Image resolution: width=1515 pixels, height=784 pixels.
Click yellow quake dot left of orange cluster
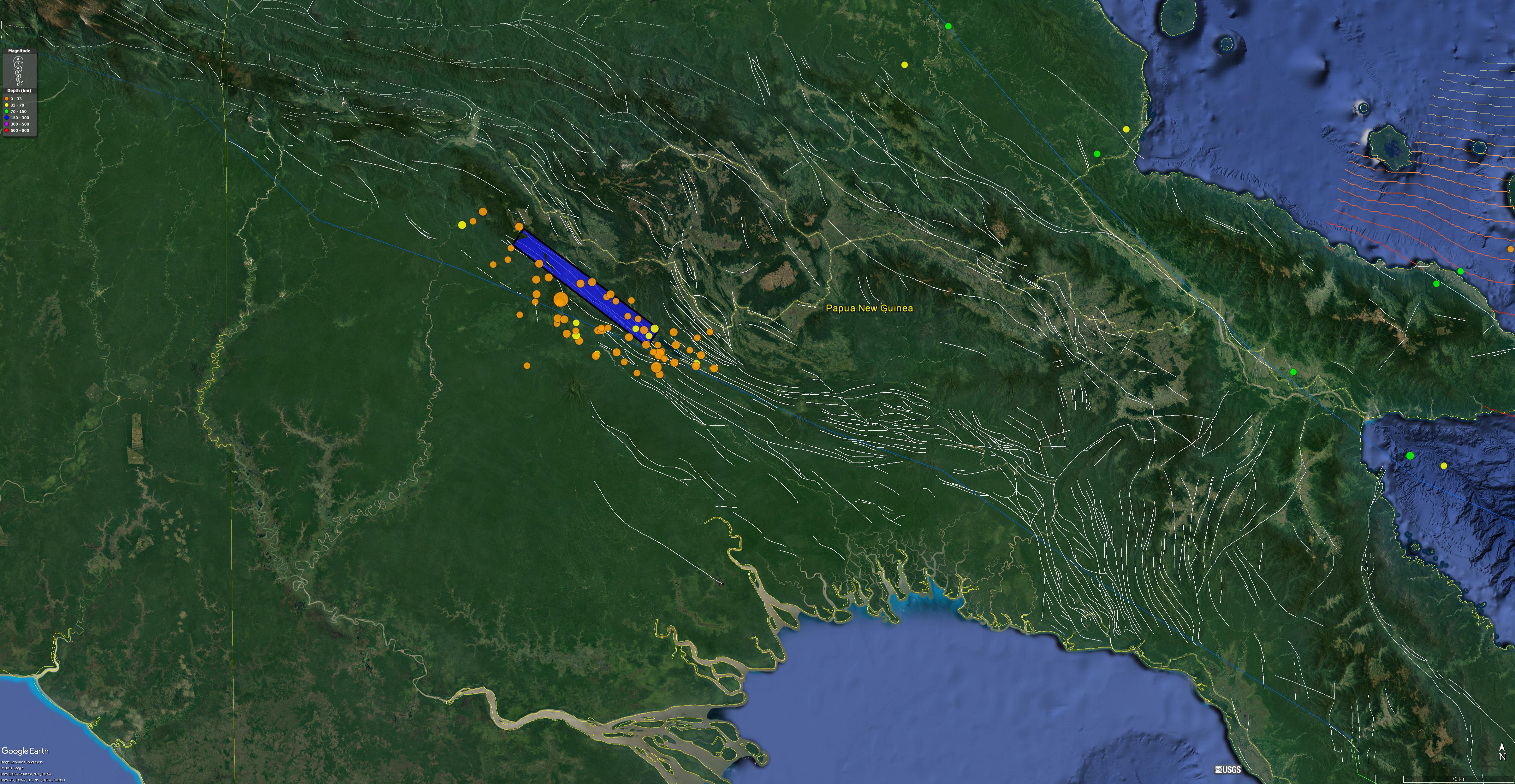point(462,225)
